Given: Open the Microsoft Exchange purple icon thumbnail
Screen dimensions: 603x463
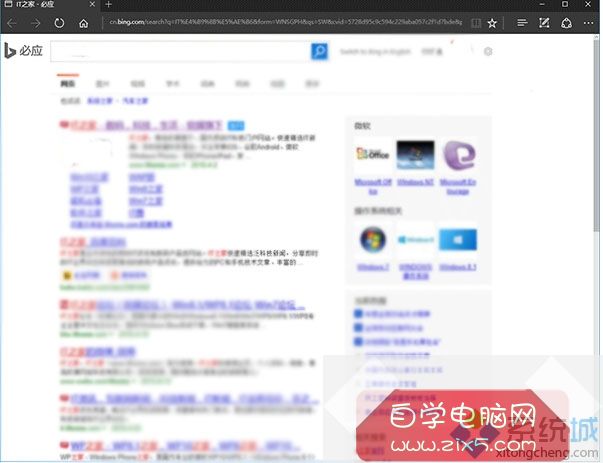Looking at the screenshot, I should click(x=459, y=155).
